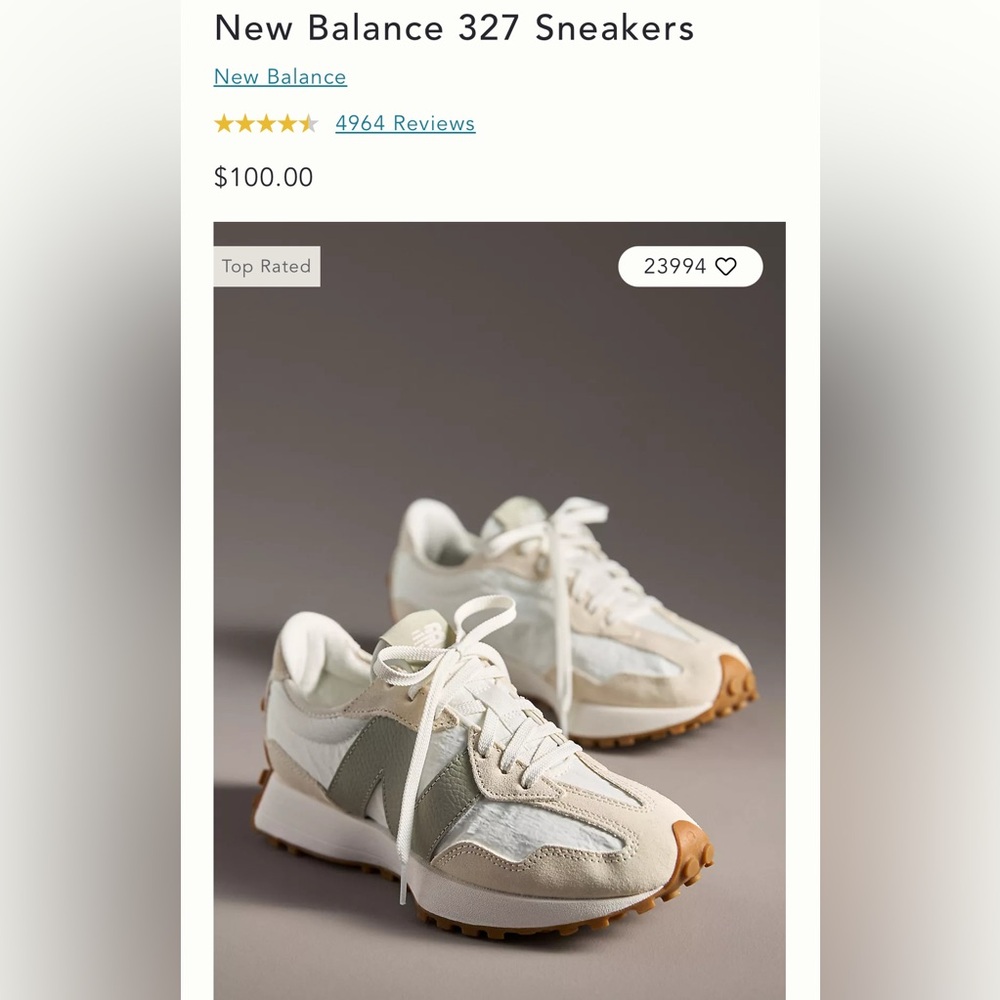Click the Top Rated badge
Screen dimensions: 1000x1000
tap(266, 266)
